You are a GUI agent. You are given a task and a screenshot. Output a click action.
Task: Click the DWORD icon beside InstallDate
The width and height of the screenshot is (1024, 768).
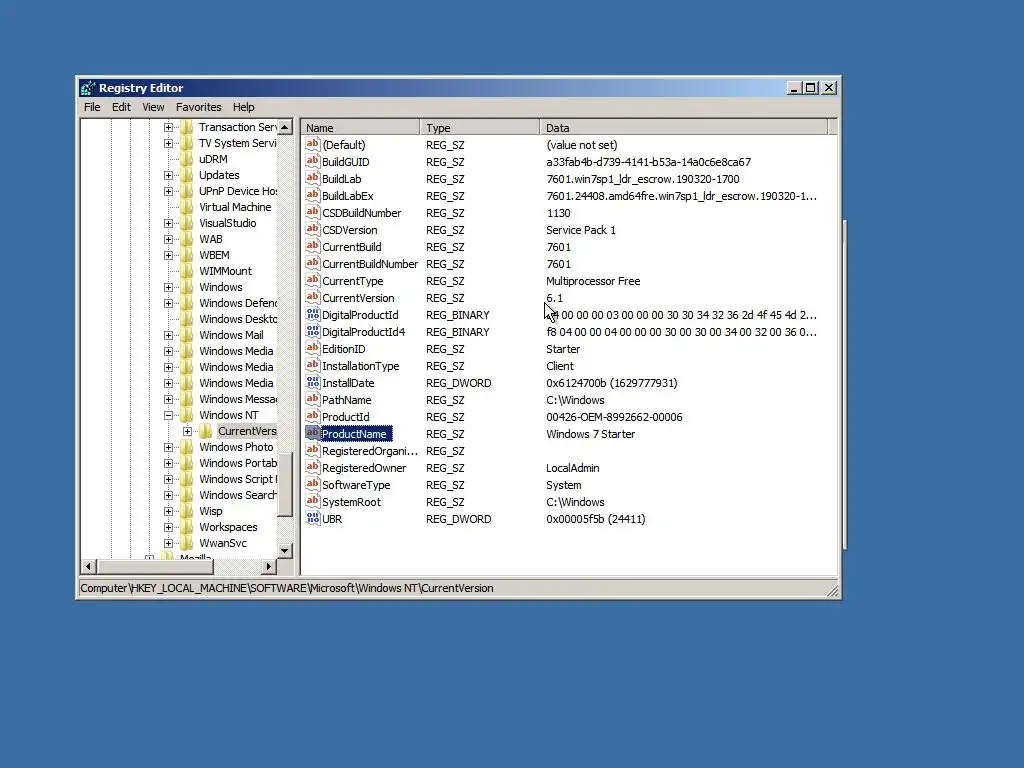(x=313, y=382)
